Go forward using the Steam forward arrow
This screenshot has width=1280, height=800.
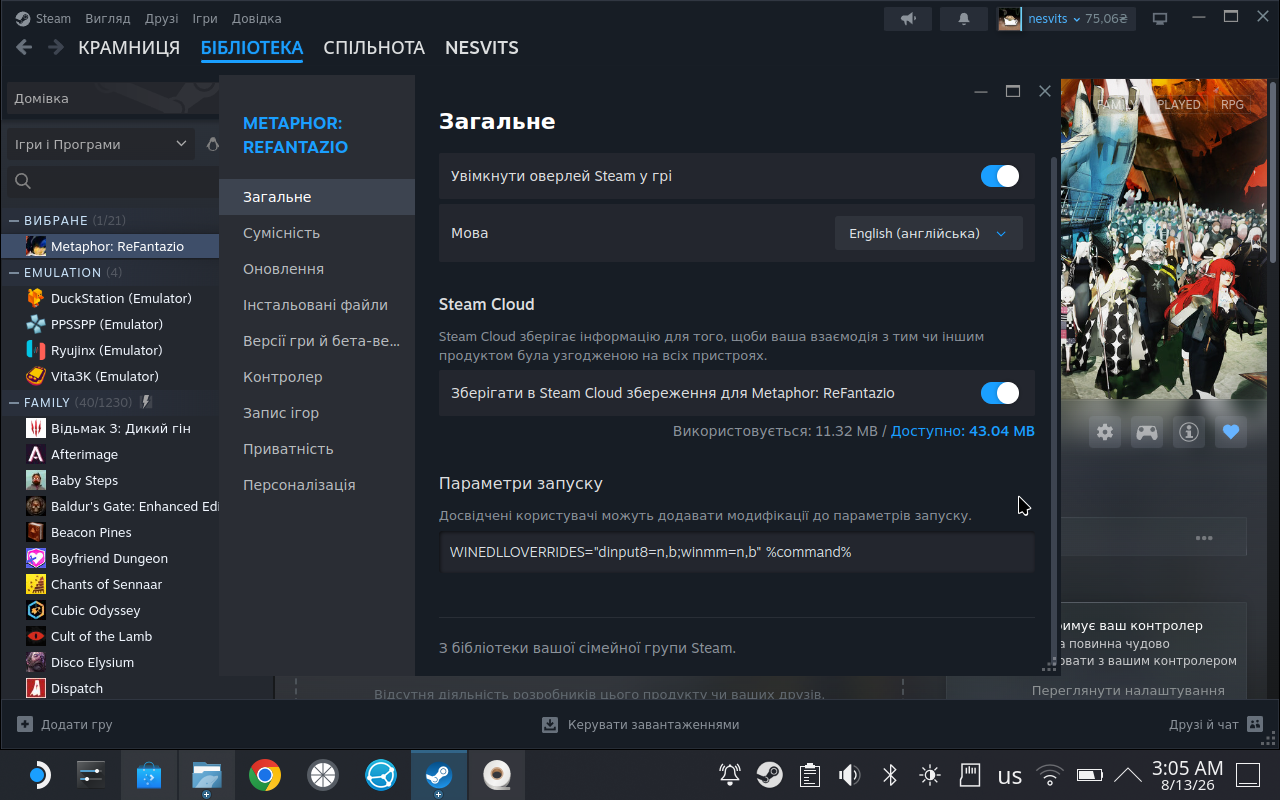(x=56, y=47)
